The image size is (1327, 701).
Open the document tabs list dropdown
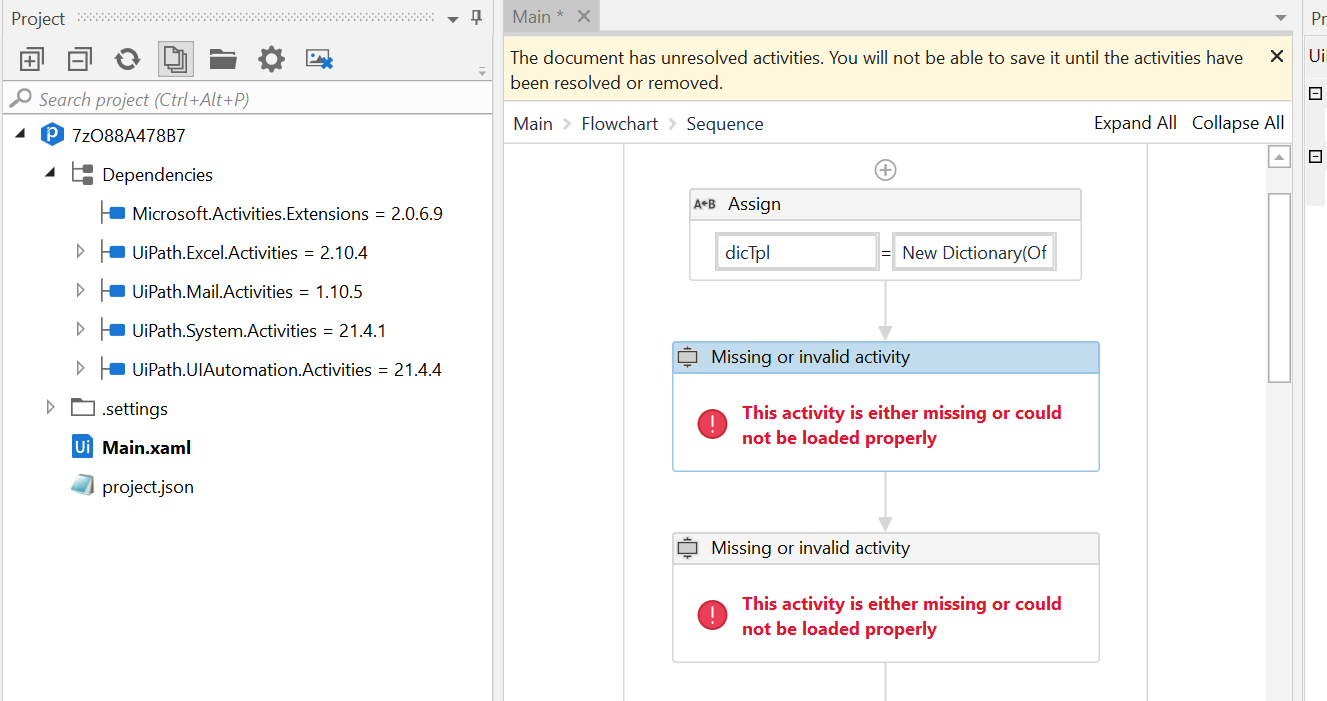[1282, 18]
